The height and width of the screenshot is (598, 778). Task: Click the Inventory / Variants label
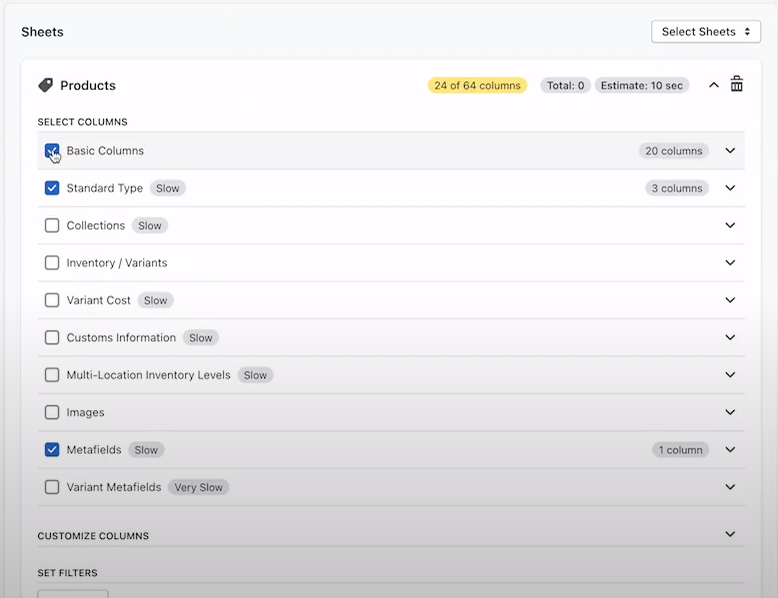tap(117, 263)
